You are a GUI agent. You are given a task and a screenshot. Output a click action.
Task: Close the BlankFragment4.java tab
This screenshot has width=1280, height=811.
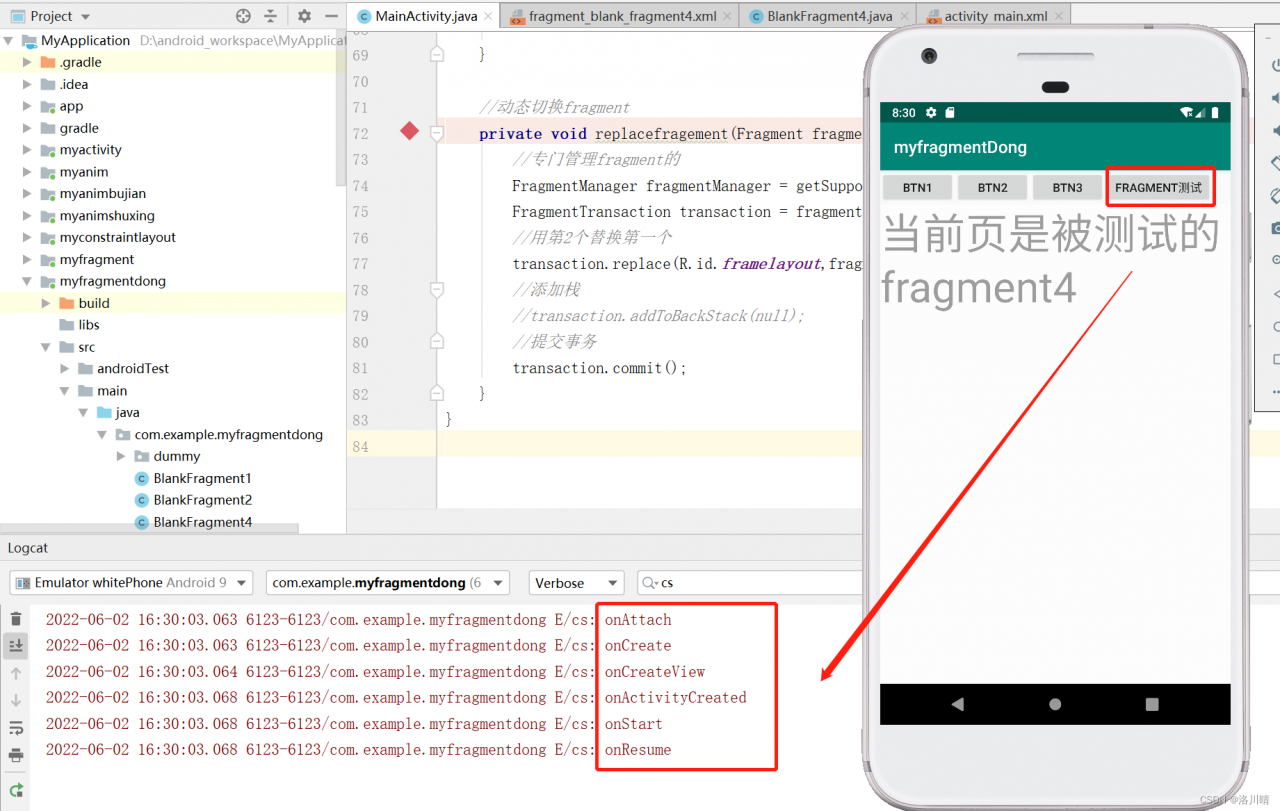[904, 17]
